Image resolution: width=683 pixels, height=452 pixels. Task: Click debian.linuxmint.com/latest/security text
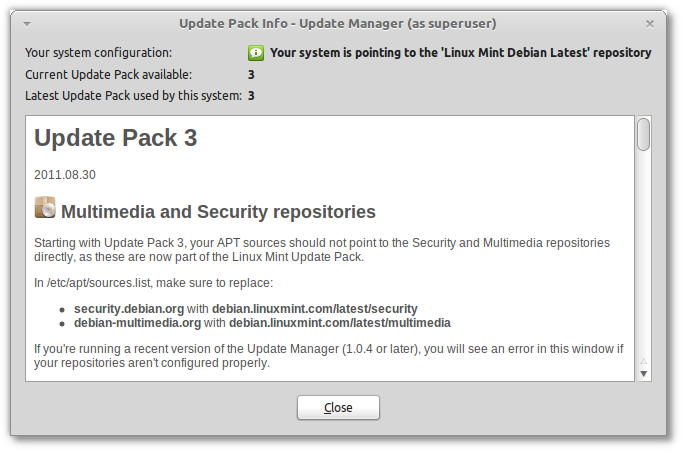tap(314, 309)
